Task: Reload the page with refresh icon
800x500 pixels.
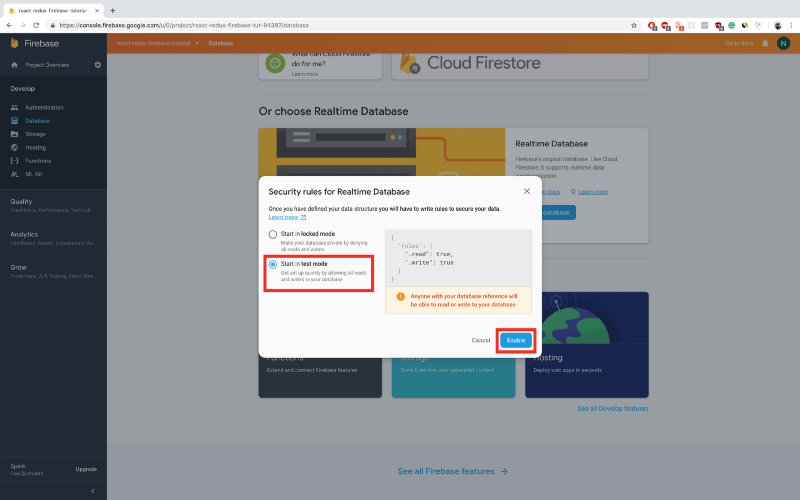Action: point(36,25)
